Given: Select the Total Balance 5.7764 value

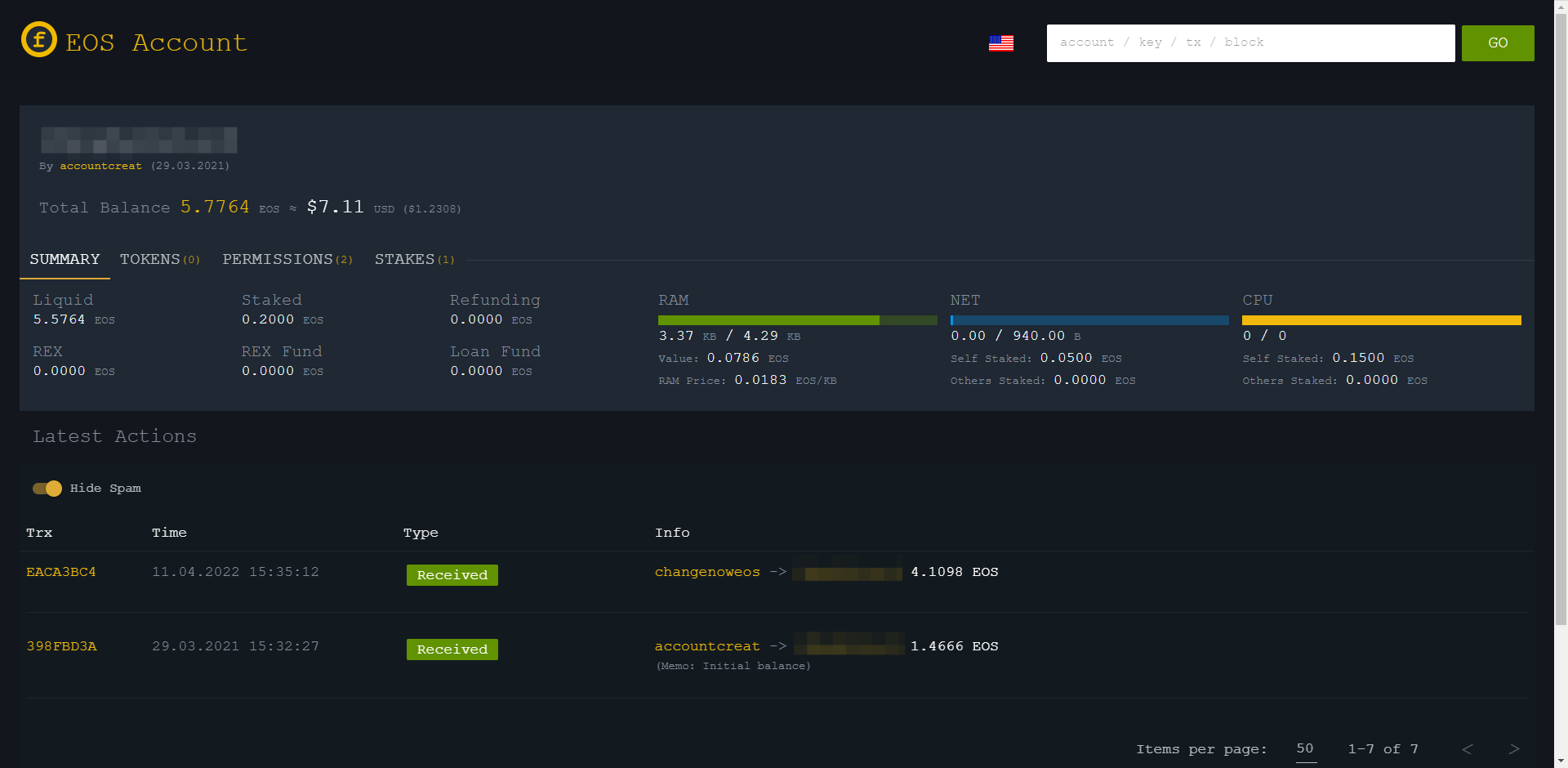Looking at the screenshot, I should [215, 208].
